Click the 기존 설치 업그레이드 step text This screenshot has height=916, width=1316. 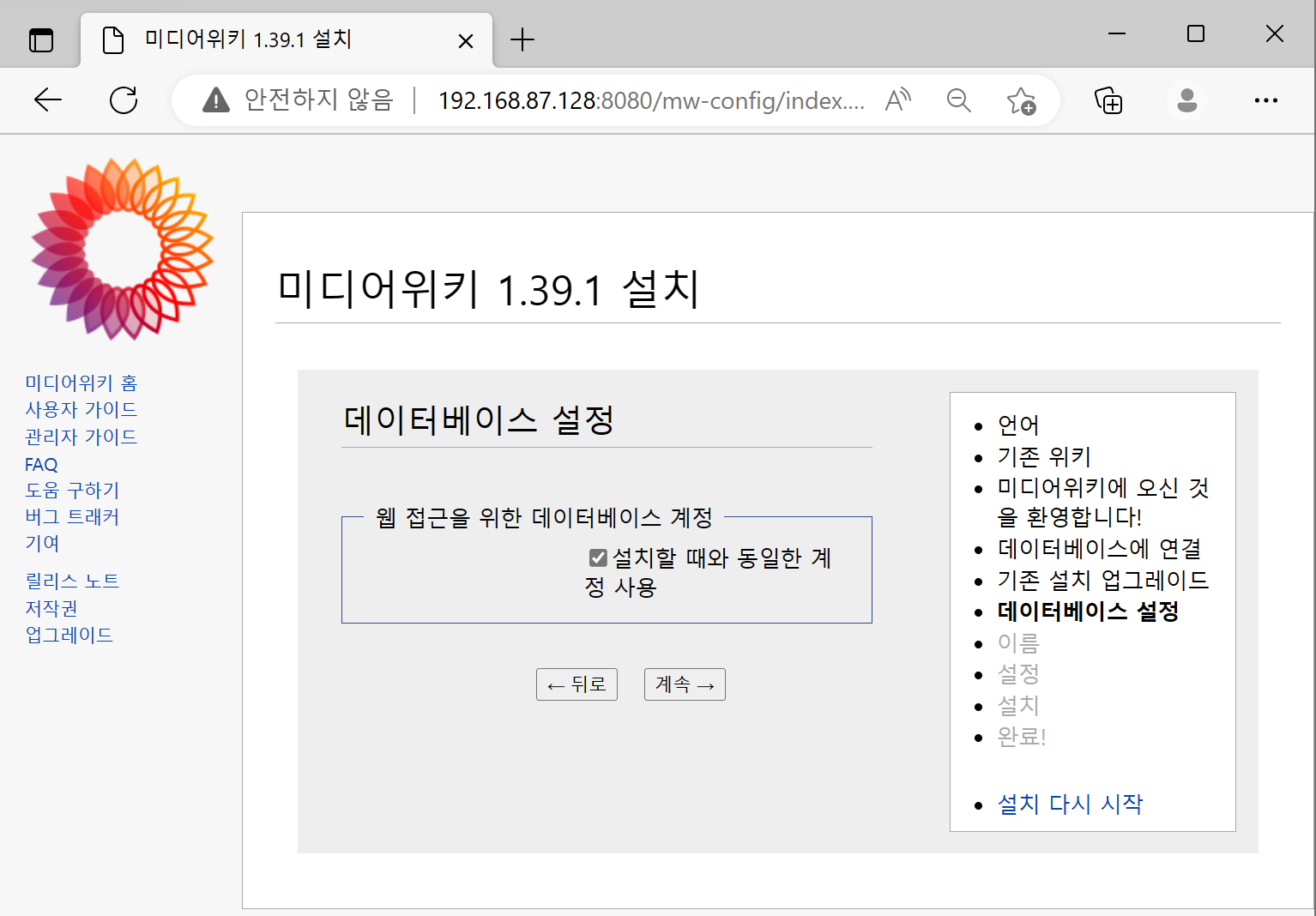coord(1102,581)
